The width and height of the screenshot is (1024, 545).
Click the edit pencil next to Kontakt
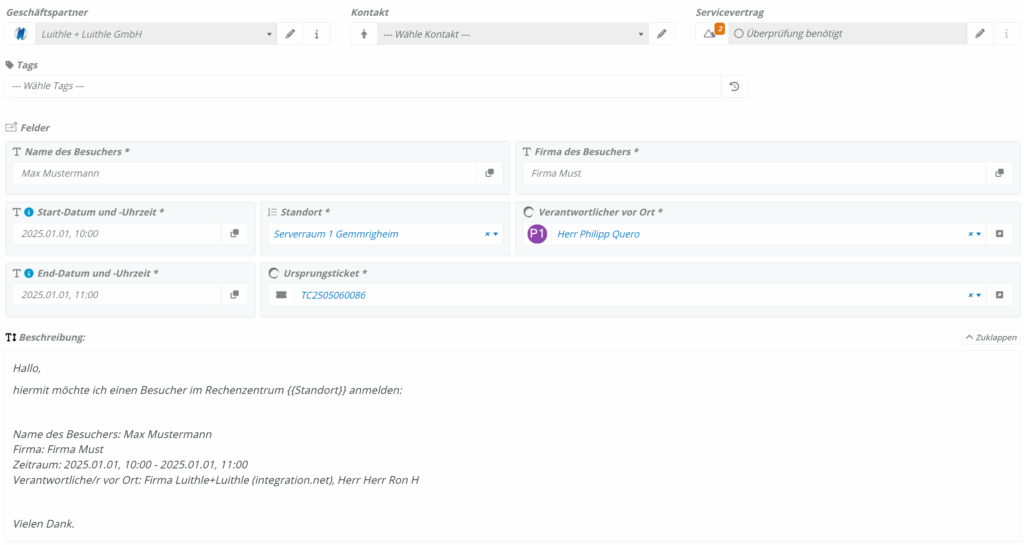coord(661,34)
